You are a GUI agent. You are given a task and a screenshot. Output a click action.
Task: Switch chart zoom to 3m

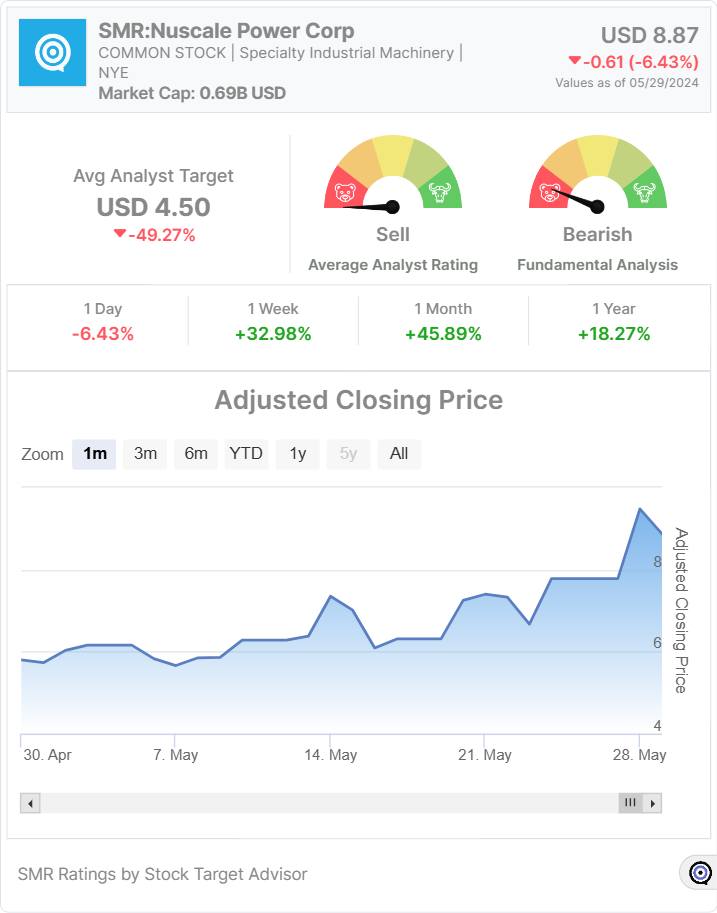point(145,454)
